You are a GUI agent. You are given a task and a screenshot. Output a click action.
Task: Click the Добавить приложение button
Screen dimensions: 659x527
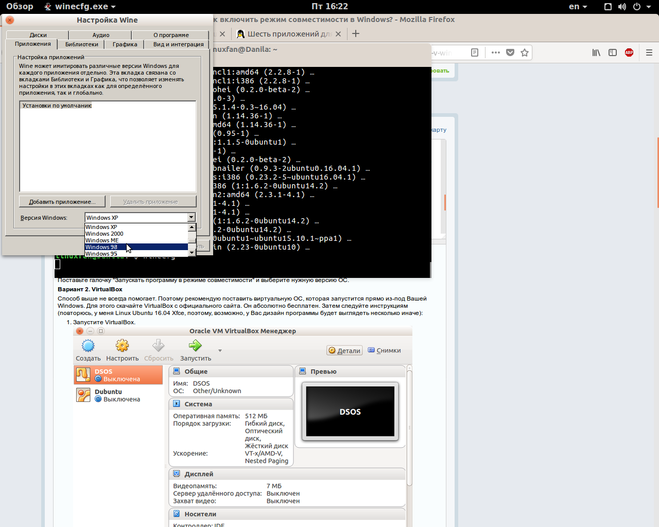coord(62,202)
